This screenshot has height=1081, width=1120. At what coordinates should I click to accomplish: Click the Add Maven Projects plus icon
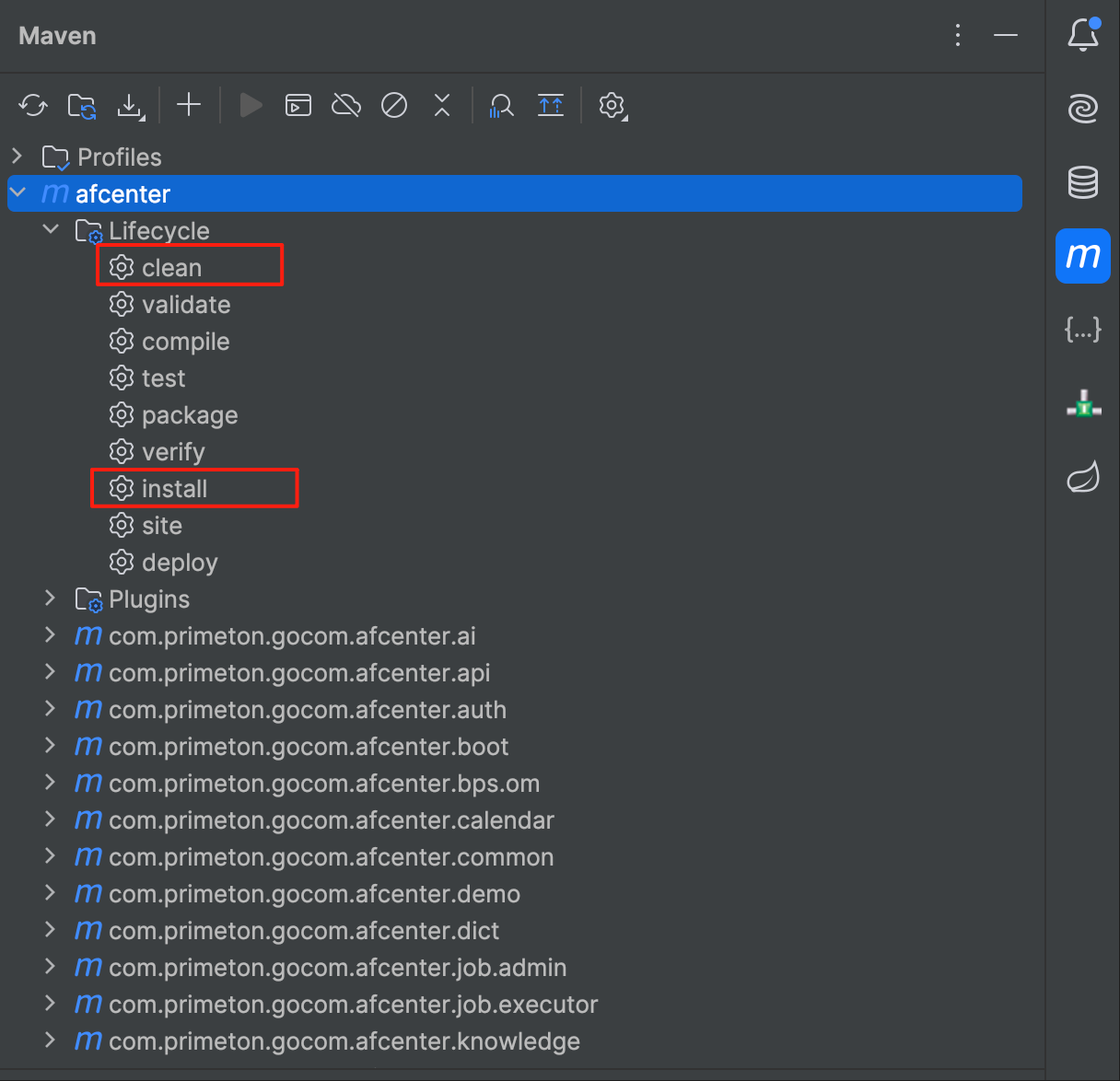189,105
